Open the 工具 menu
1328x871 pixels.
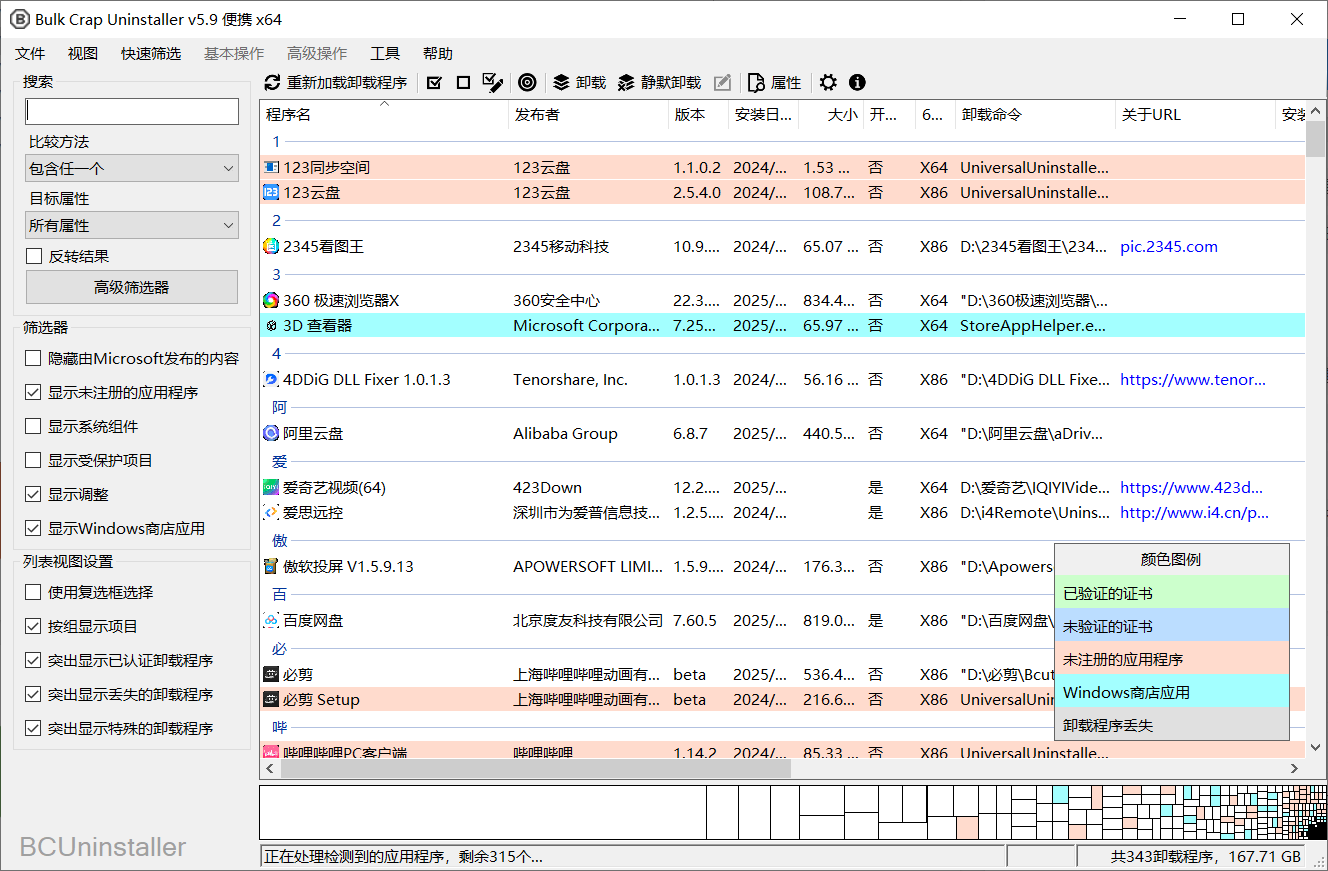385,54
